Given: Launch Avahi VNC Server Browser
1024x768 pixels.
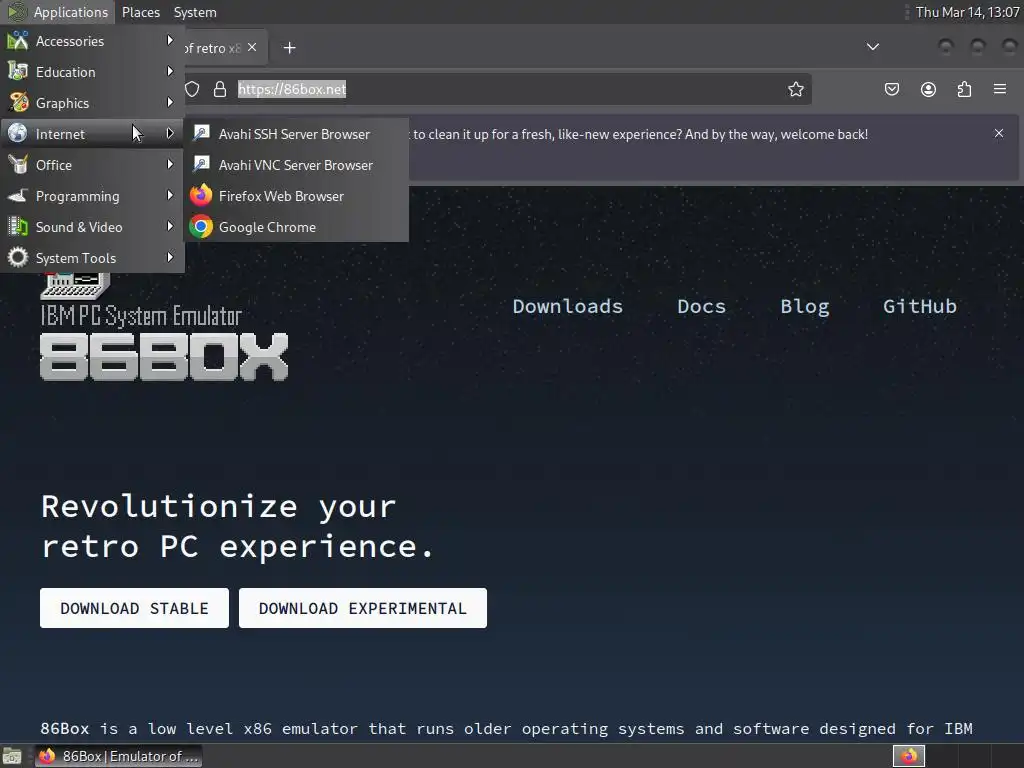Looking at the screenshot, I should click(x=296, y=165).
